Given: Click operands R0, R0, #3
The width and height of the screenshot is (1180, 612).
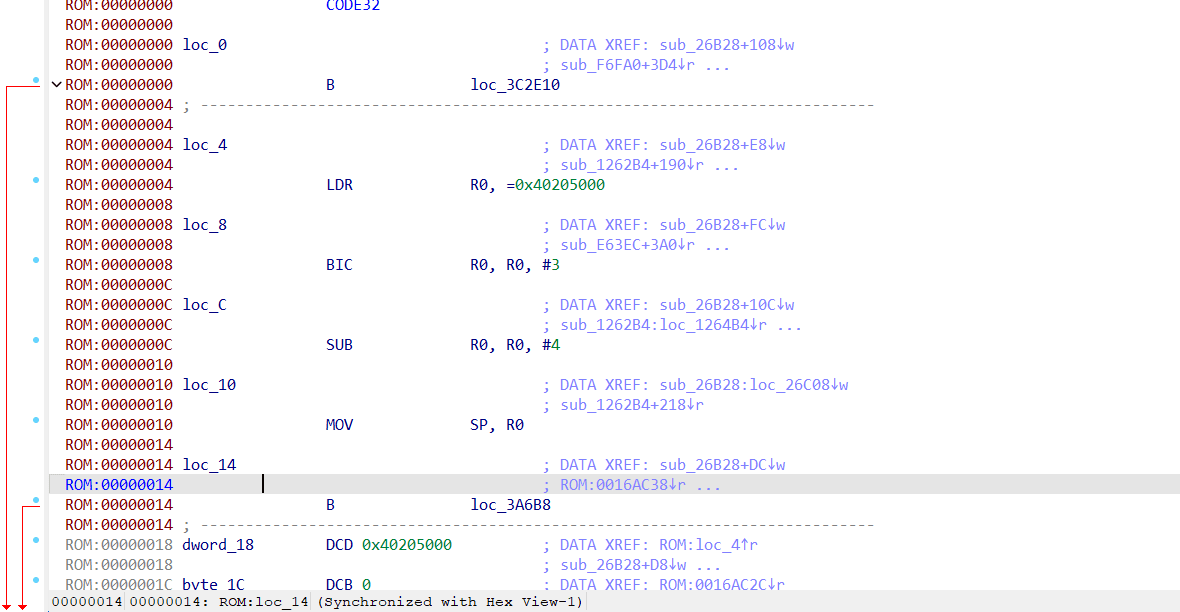Looking at the screenshot, I should click(515, 265).
